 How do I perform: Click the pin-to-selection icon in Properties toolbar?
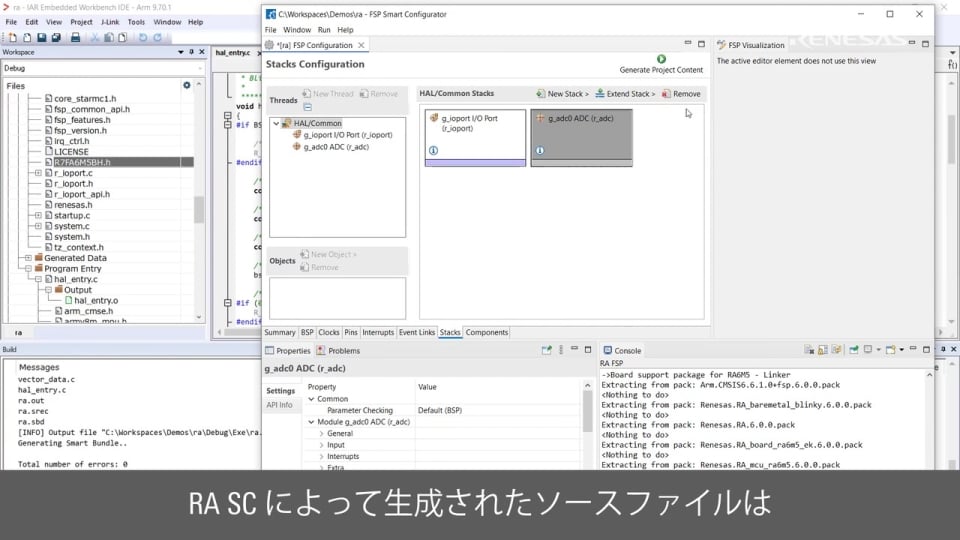coord(547,350)
